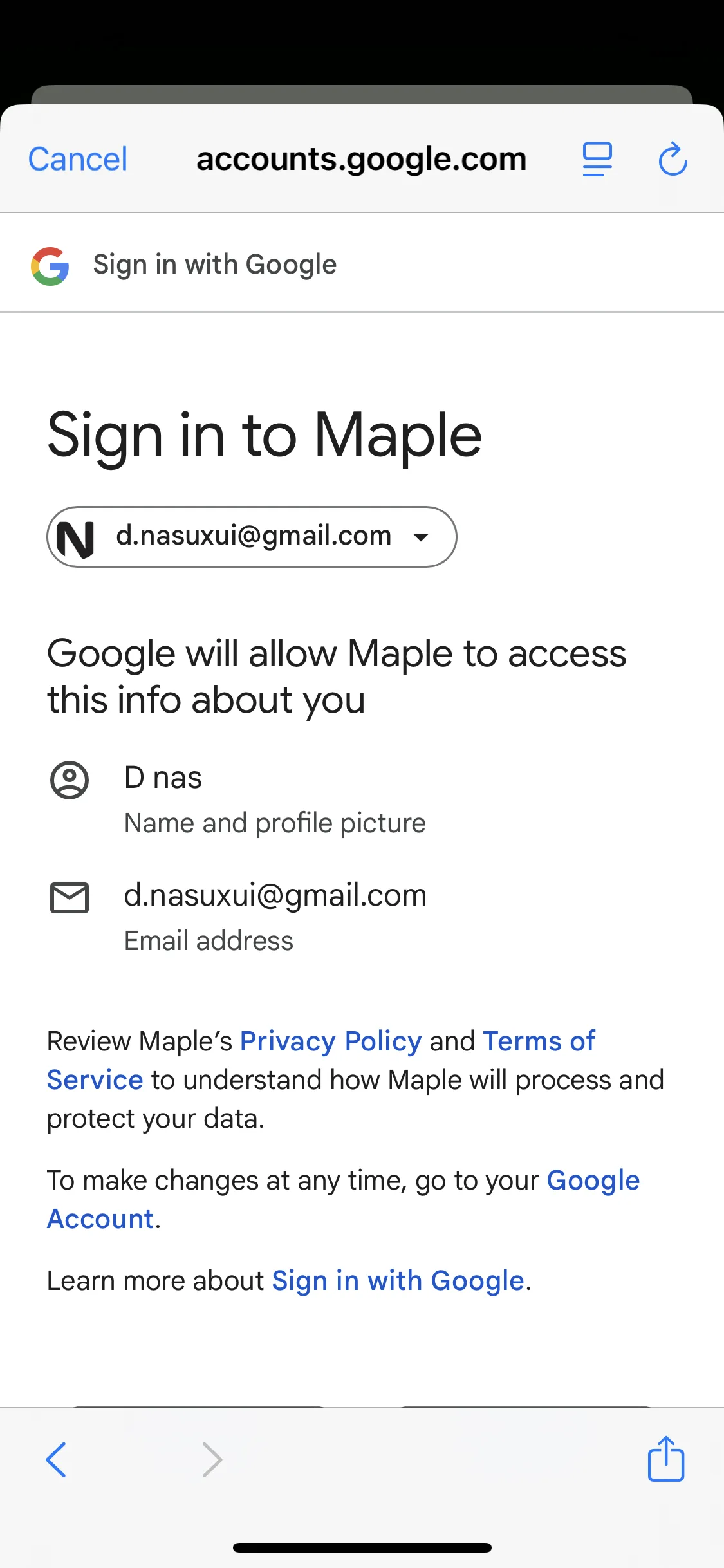
Task: Tap the Cancel button
Action: [x=78, y=159]
